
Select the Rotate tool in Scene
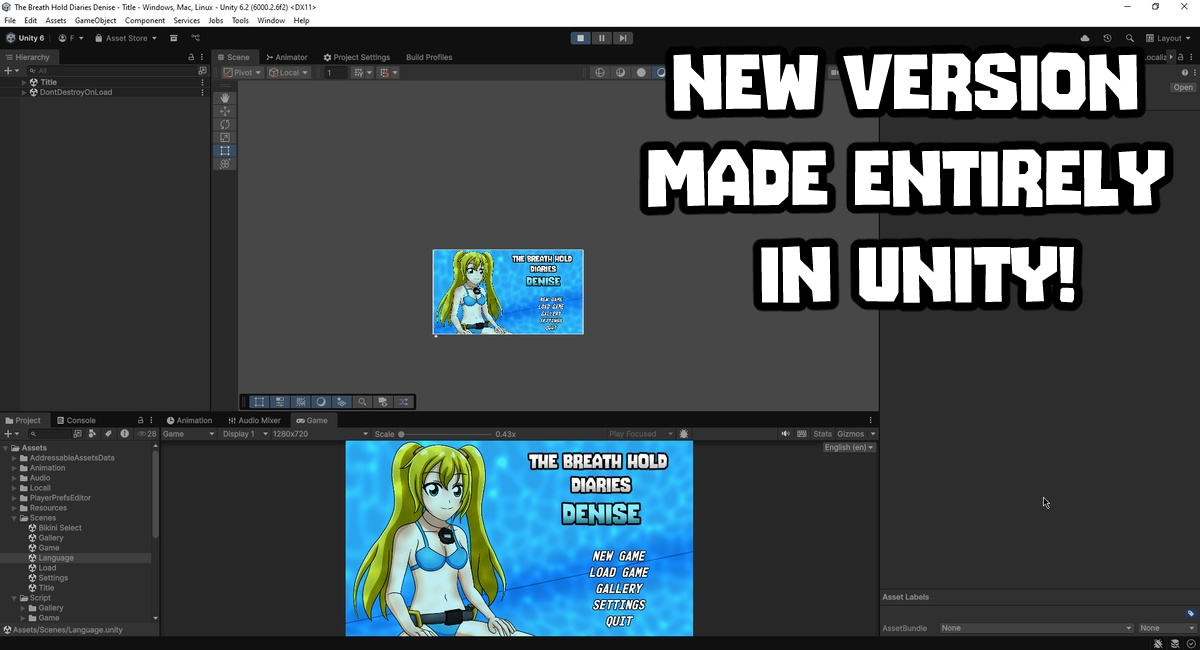tap(225, 124)
